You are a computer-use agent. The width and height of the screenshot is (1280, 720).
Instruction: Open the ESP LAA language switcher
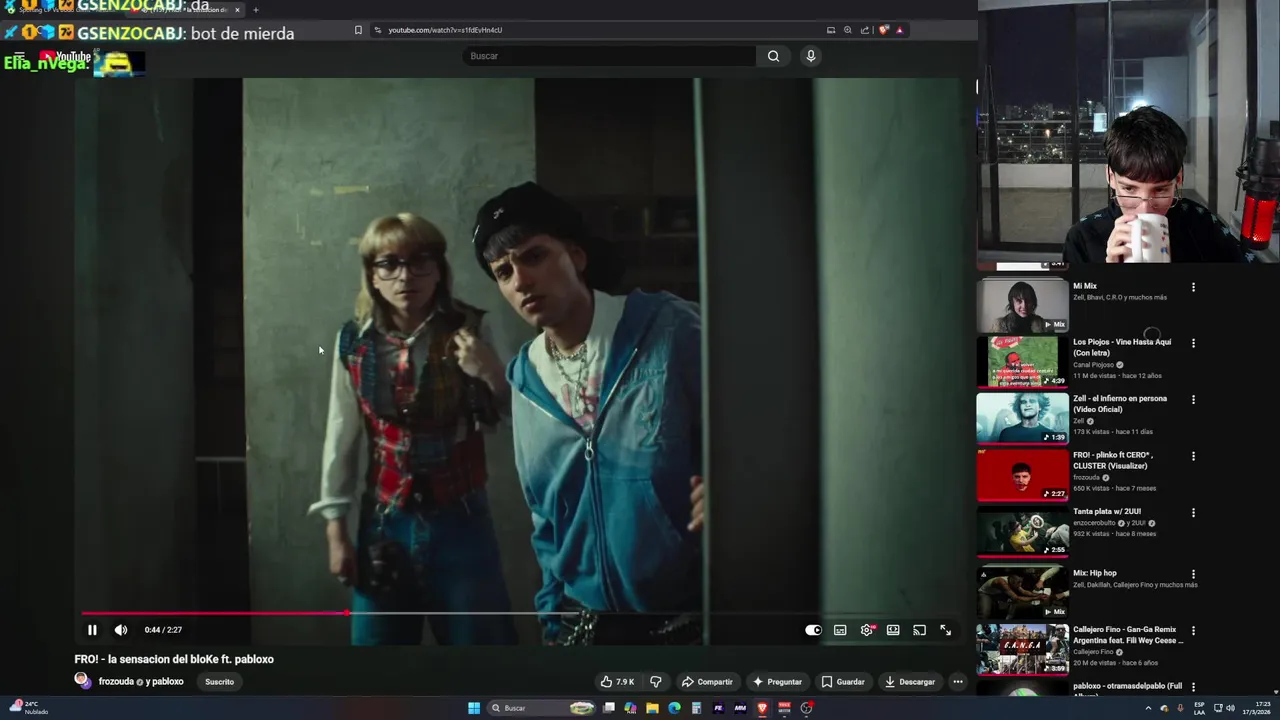1200,708
